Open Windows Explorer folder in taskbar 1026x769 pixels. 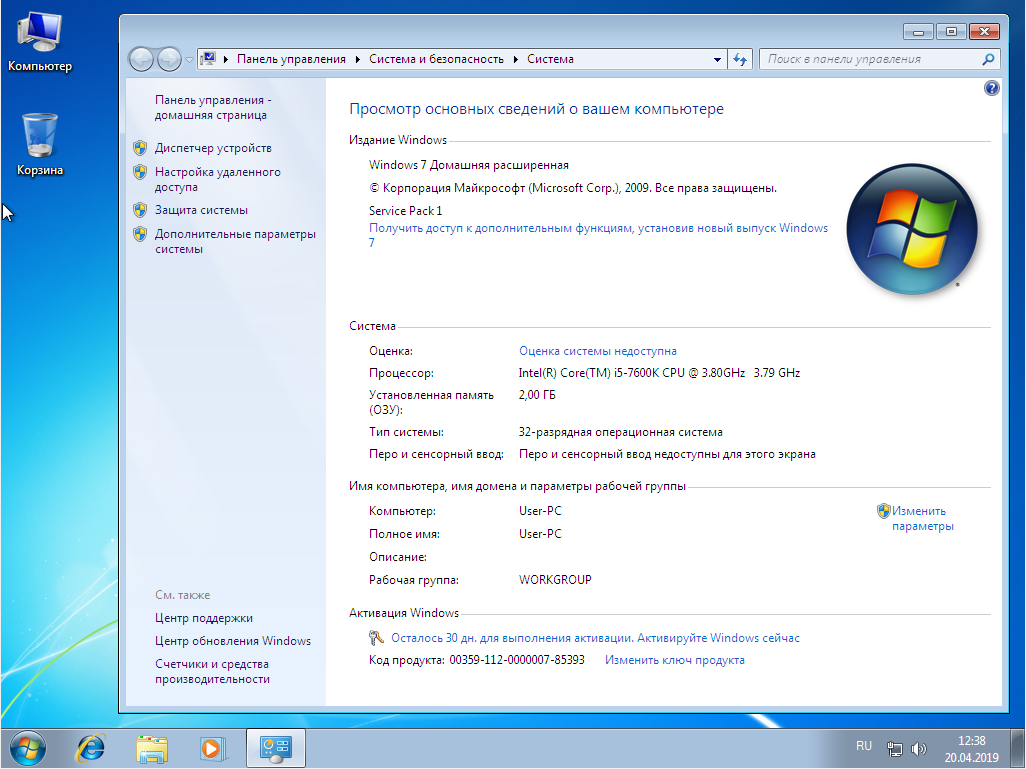152,748
